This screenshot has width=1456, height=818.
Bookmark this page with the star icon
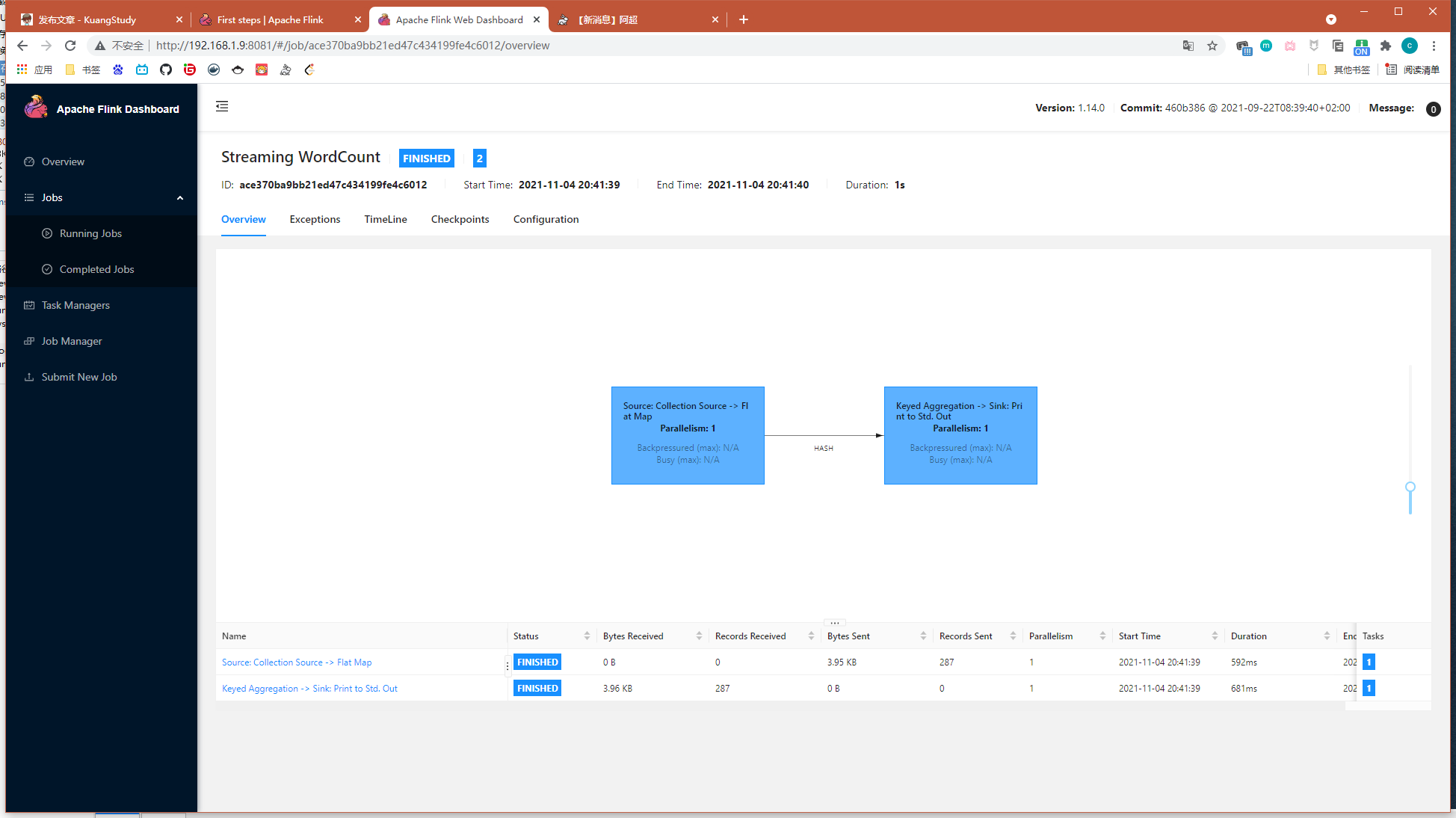pos(1212,46)
